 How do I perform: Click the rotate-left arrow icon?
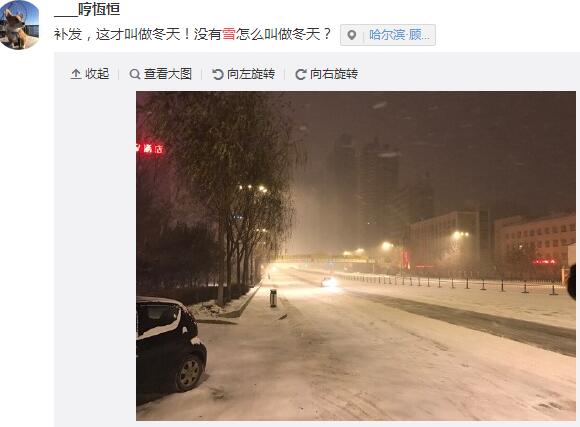[218, 74]
